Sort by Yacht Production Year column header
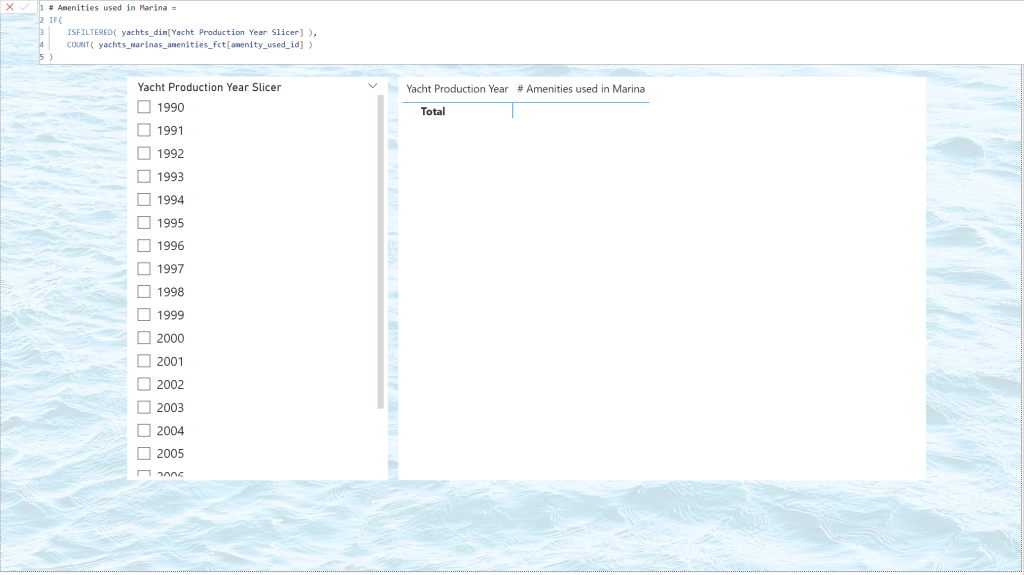This screenshot has height=575, width=1024. click(457, 89)
